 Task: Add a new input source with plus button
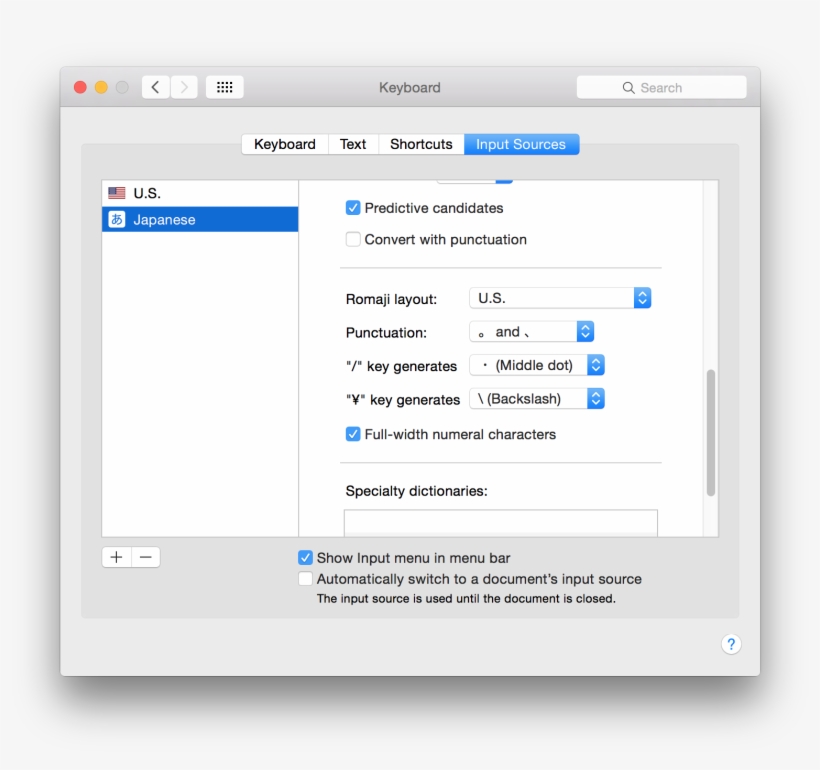pyautogui.click(x=116, y=557)
